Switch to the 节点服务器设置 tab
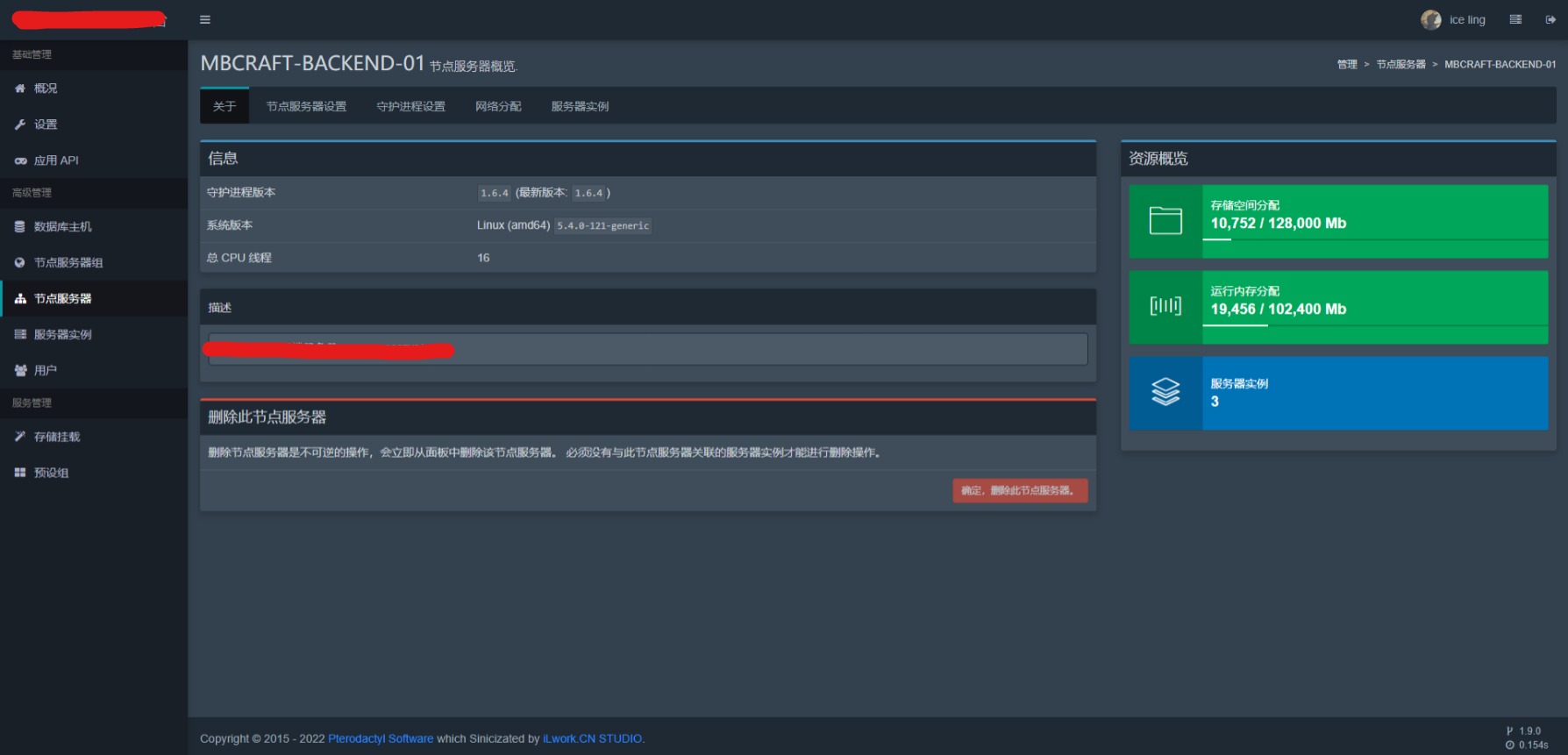The image size is (1568, 755). (x=306, y=106)
